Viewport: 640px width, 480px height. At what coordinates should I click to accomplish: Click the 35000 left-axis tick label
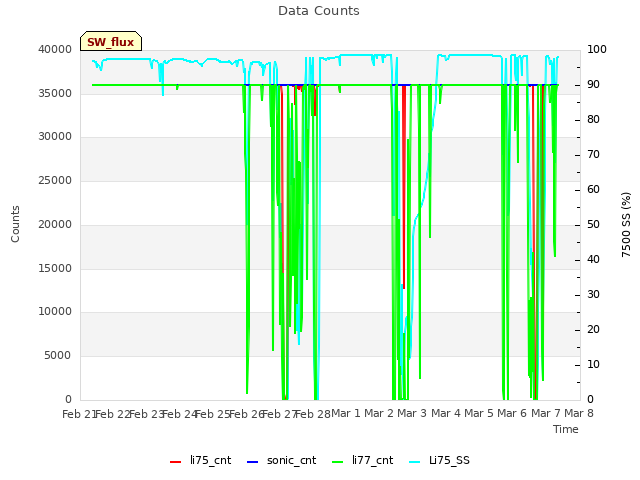pos(55,93)
